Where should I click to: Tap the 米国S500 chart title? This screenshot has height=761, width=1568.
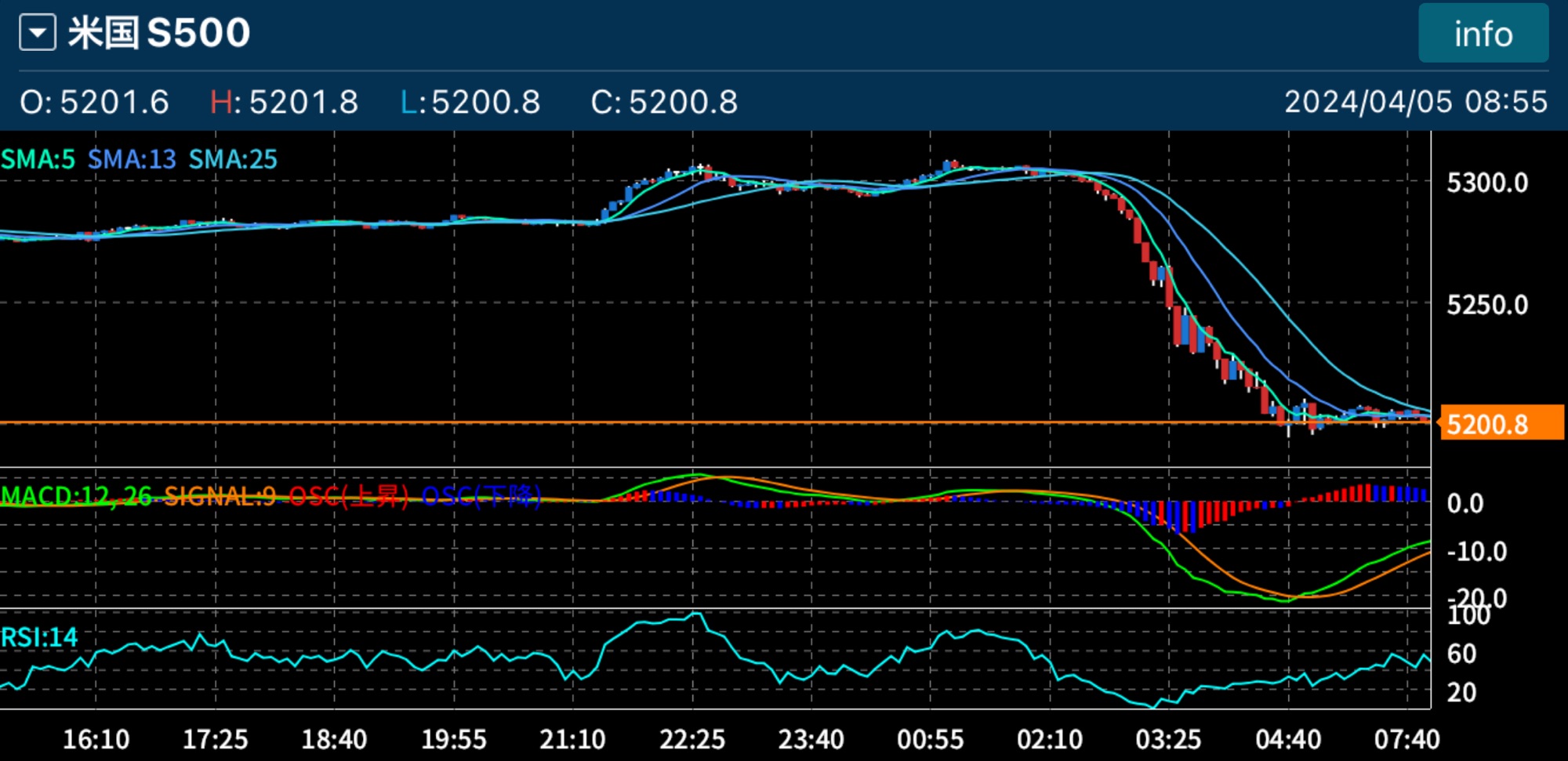click(x=159, y=34)
